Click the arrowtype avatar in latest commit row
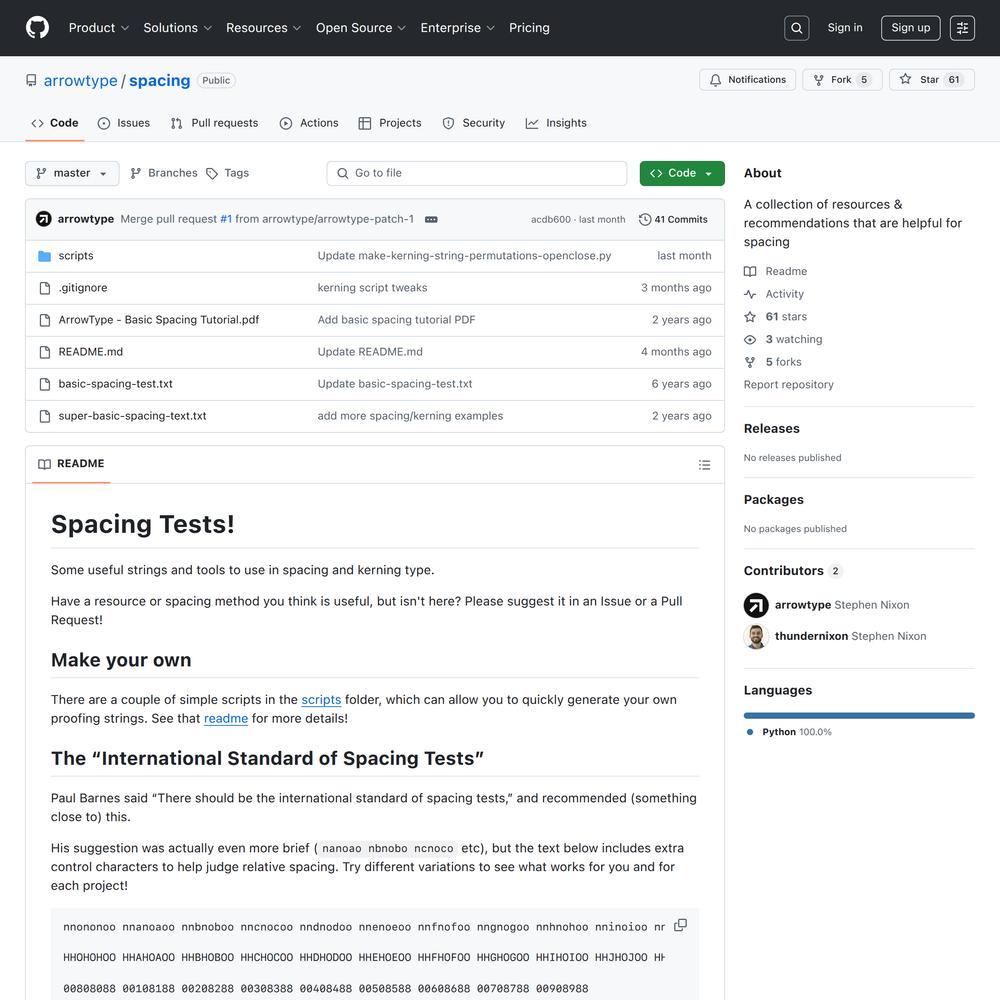 click(43, 219)
